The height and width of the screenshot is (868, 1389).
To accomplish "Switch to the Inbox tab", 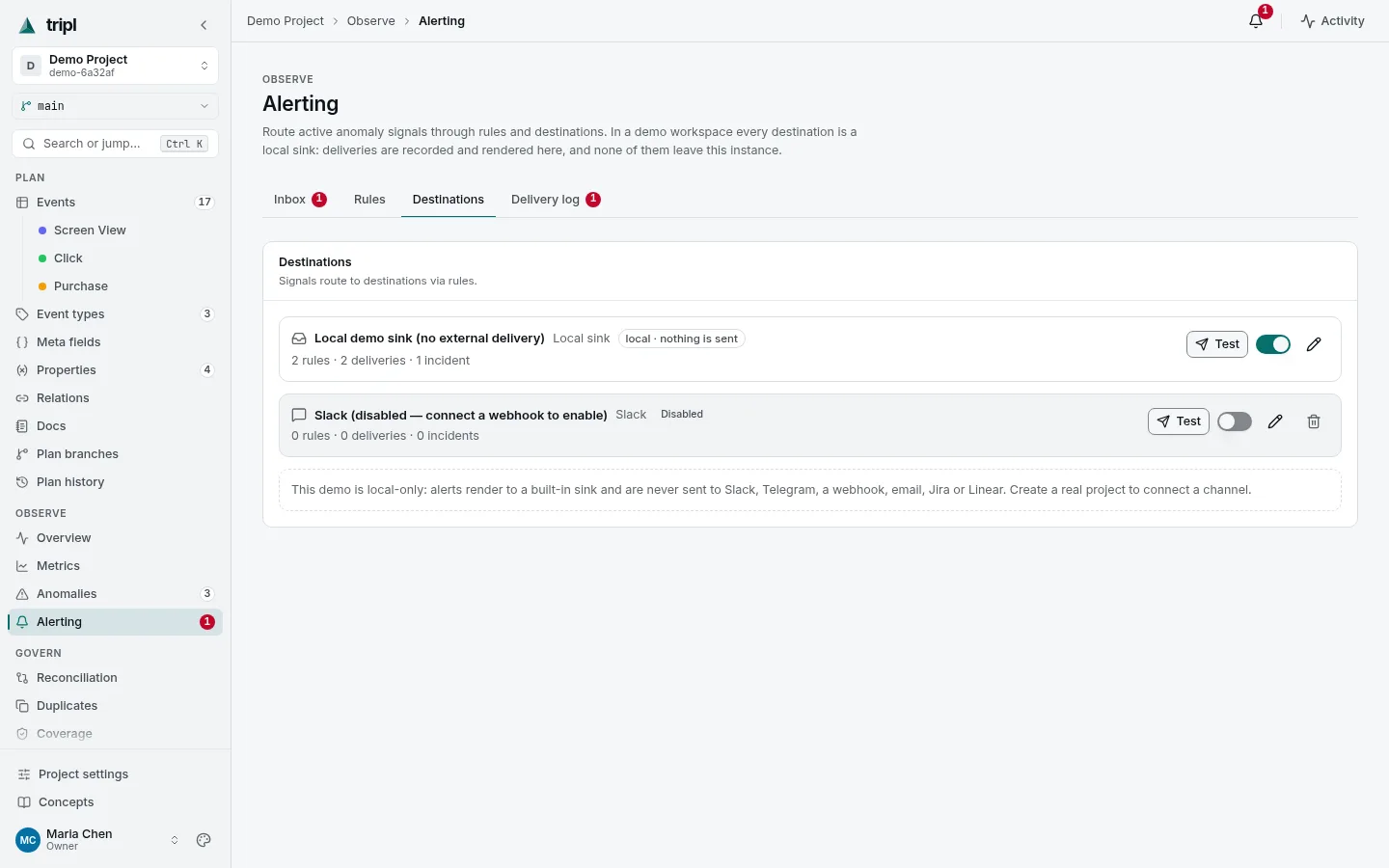I will pyautogui.click(x=300, y=200).
